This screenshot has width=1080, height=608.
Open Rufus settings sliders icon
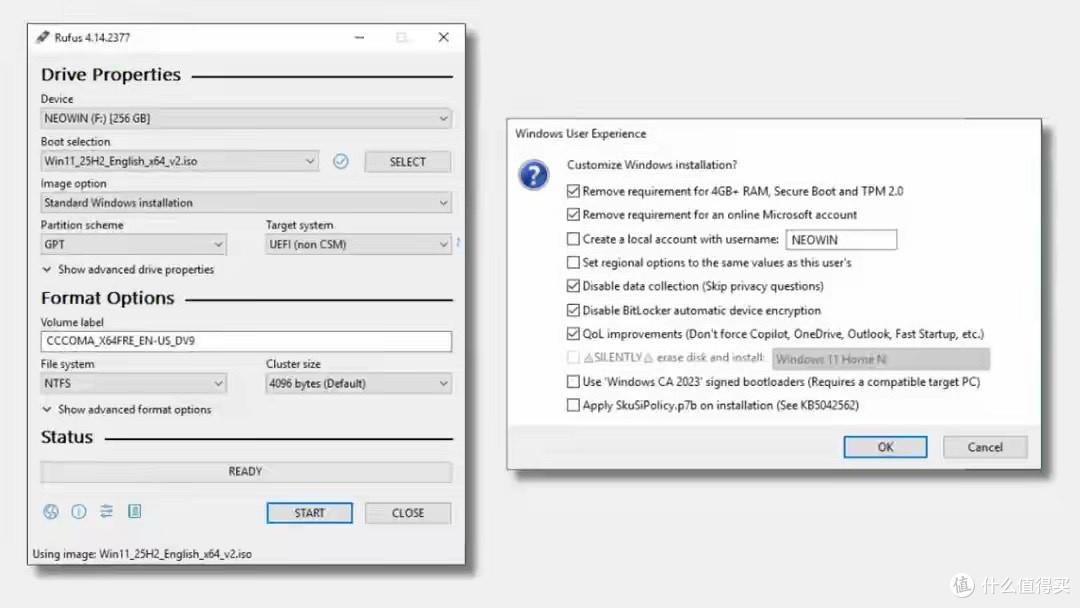(x=106, y=511)
